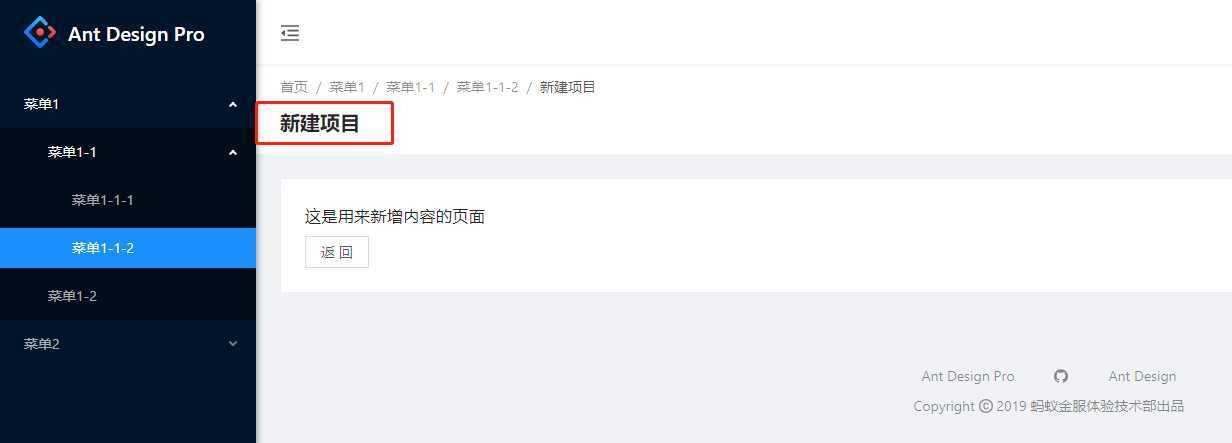This screenshot has height=443, width=1232.
Task: Collapse sidebar with menu fold icon
Action: tap(290, 33)
